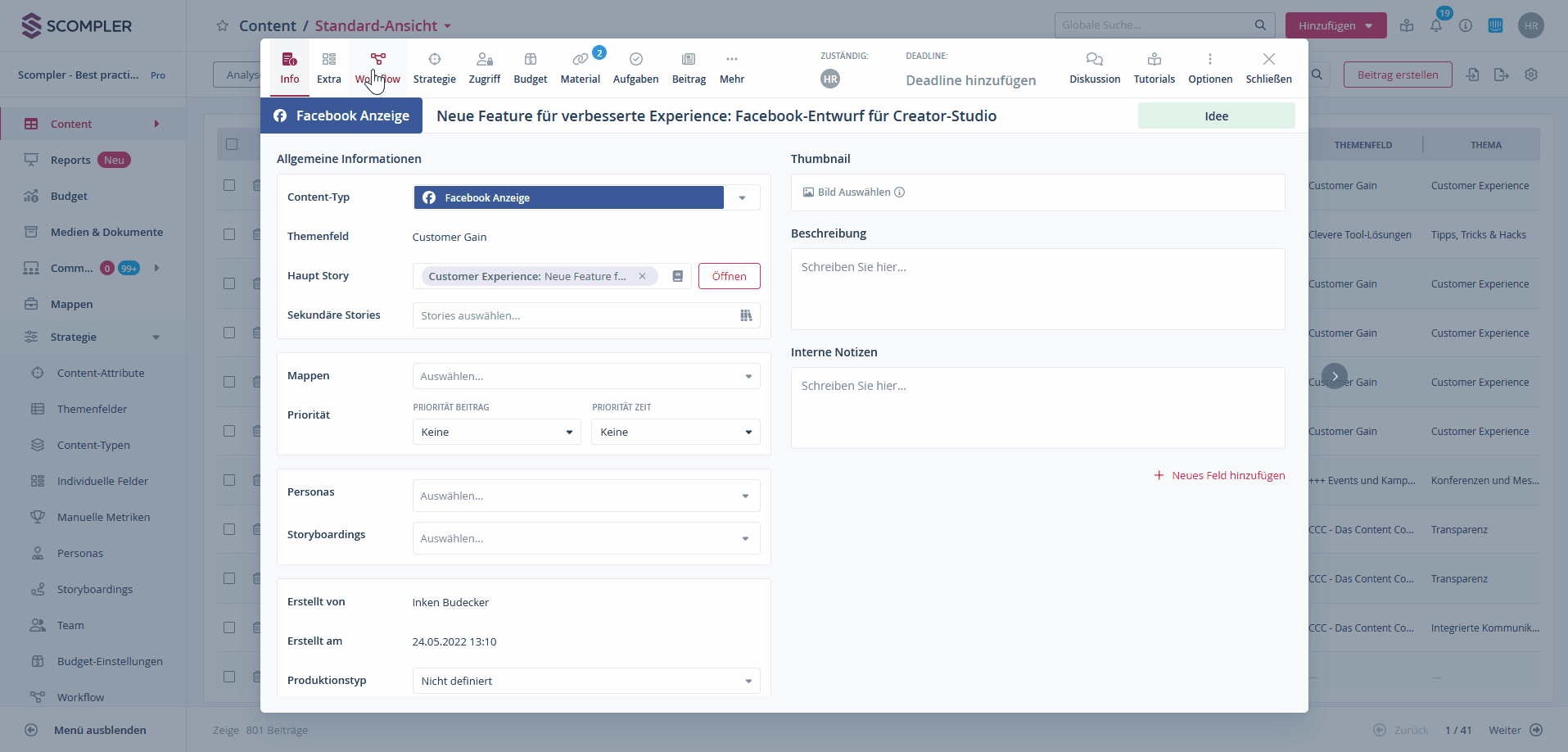Viewport: 1568px width, 752px height.
Task: Click into the Beschreibung text area
Action: coord(1037,288)
